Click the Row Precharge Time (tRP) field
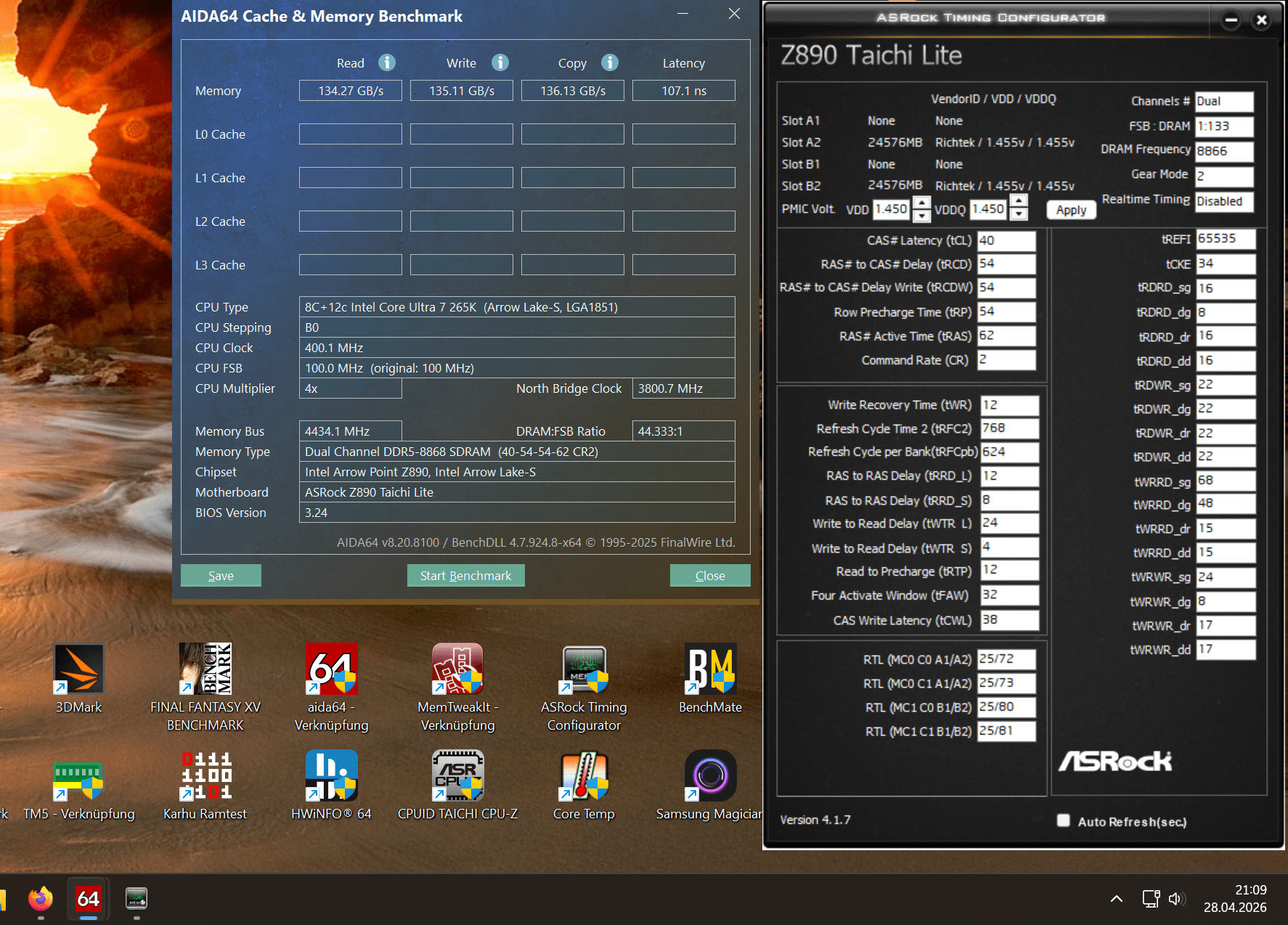This screenshot has width=1288, height=925. tap(1006, 311)
